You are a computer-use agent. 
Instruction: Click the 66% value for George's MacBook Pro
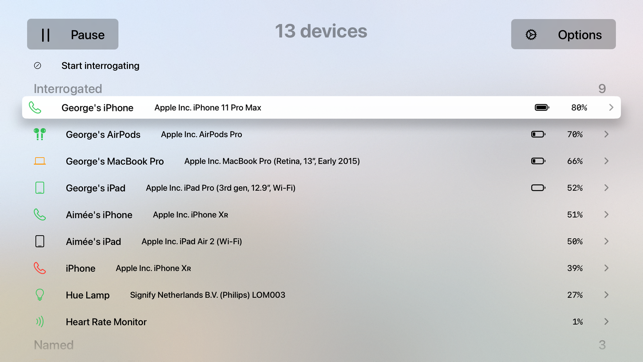pos(575,161)
